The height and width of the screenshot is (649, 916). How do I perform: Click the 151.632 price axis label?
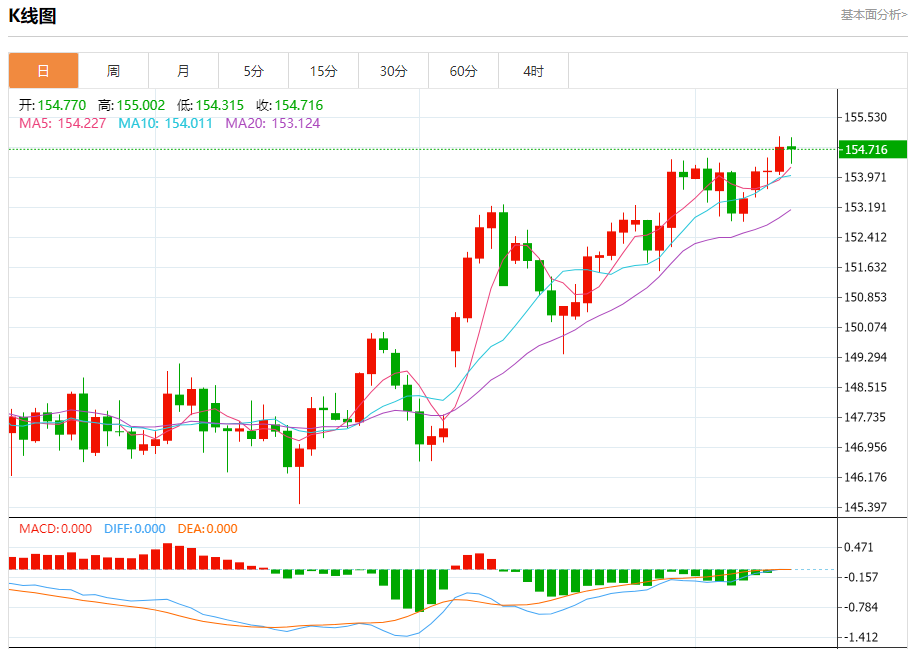pyautogui.click(x=865, y=267)
